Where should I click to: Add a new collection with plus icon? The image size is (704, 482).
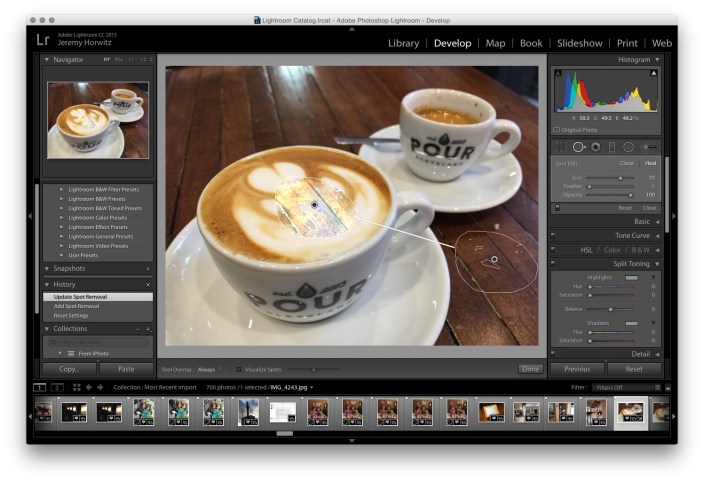click(148, 328)
